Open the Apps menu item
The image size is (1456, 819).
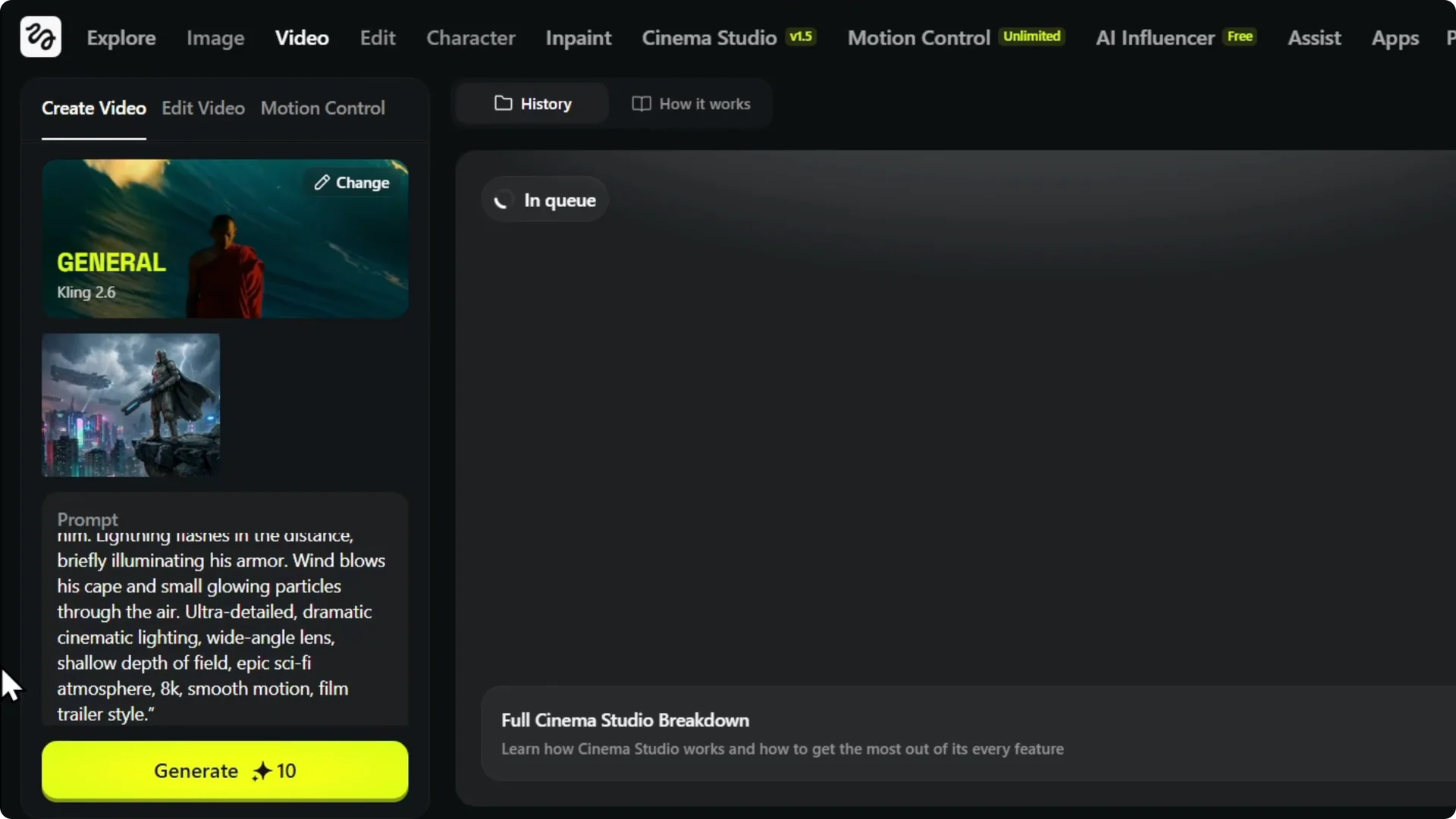click(1394, 38)
